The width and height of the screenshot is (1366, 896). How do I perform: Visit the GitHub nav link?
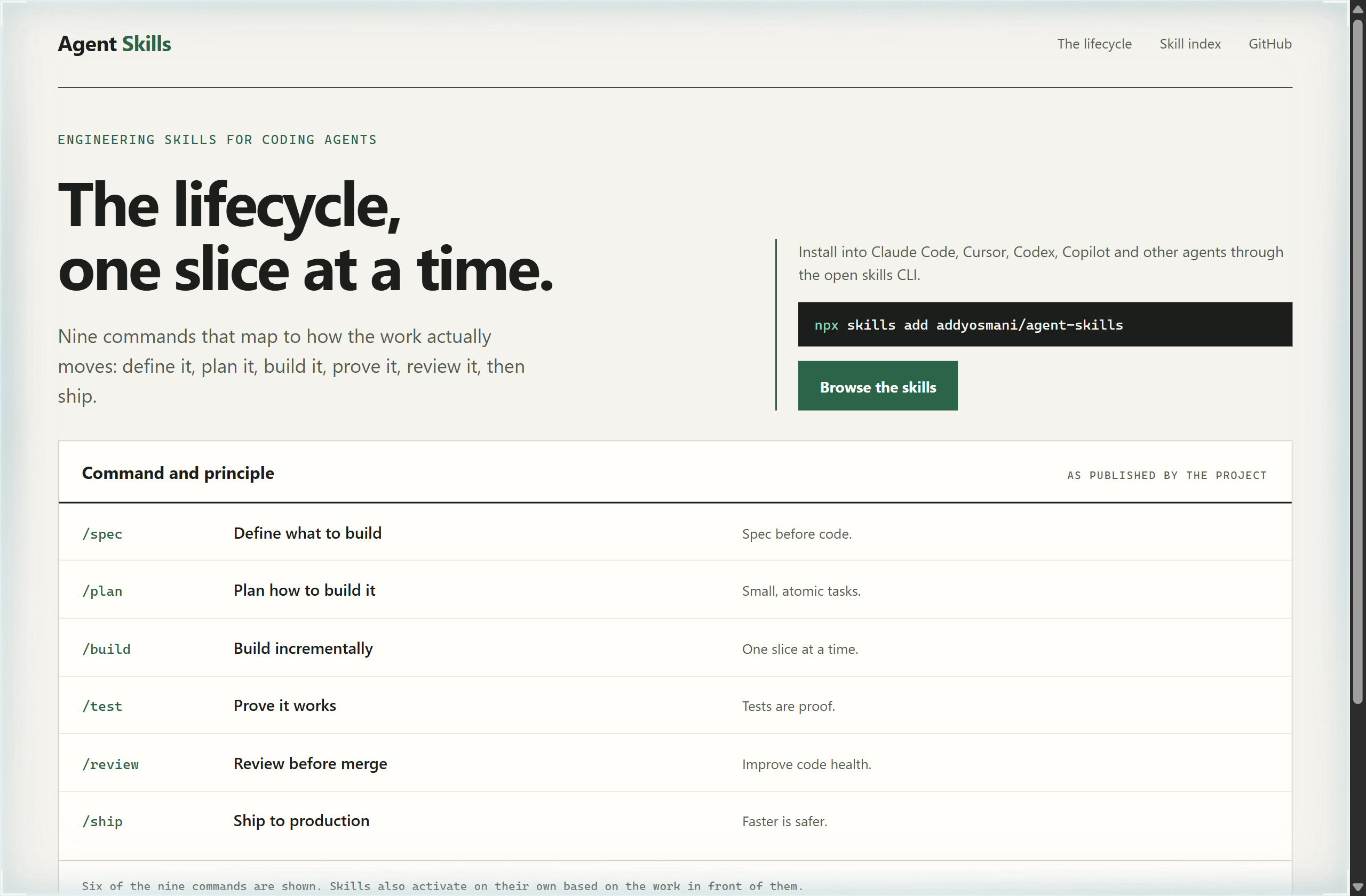(x=1269, y=44)
